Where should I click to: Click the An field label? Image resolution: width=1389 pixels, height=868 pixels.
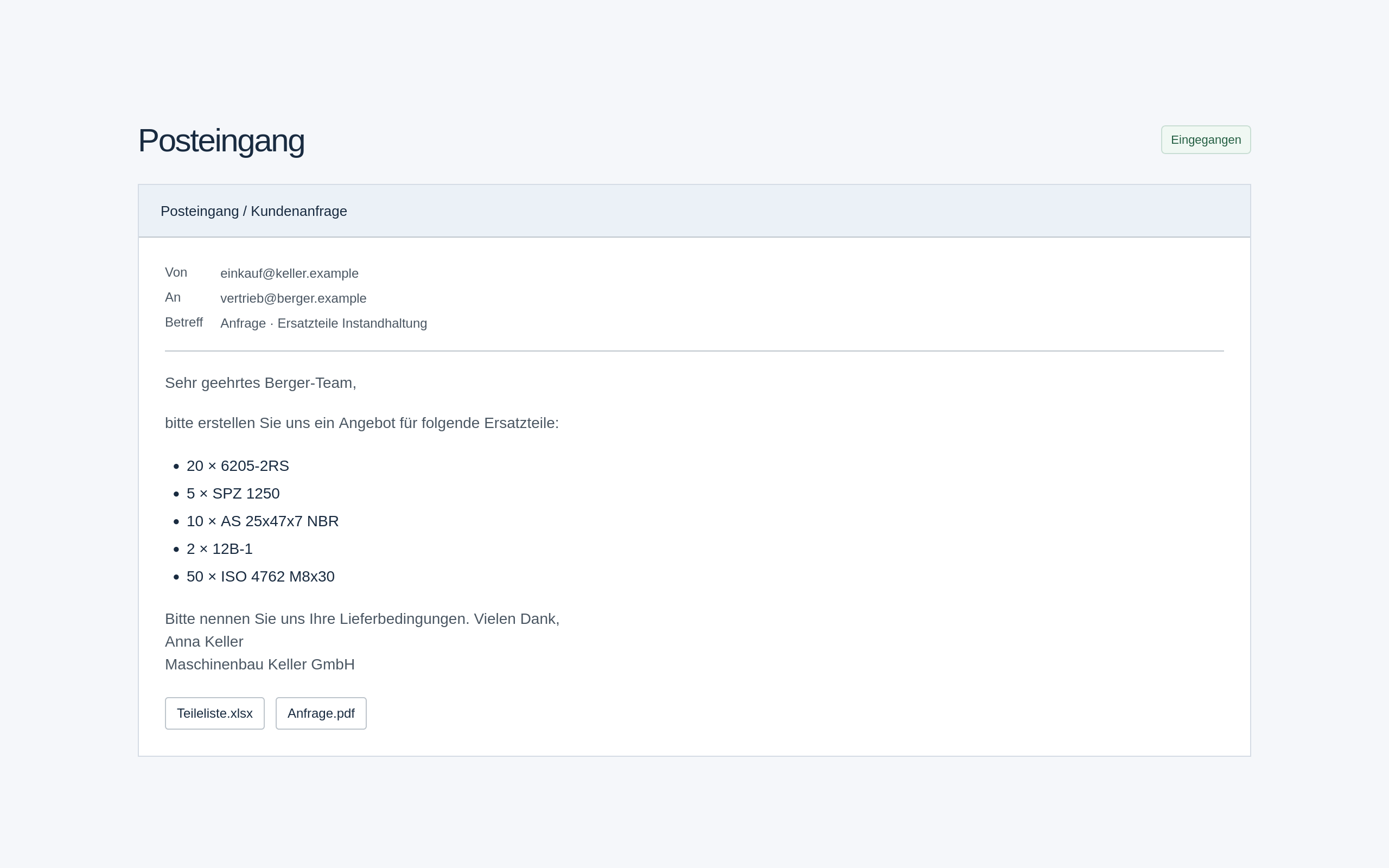173,297
